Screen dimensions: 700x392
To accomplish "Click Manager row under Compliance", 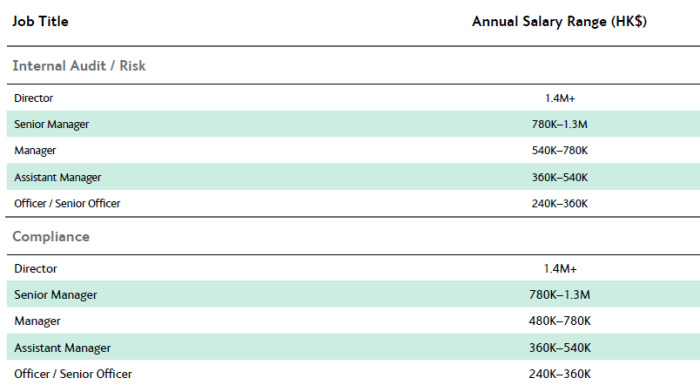I will coord(353,321).
